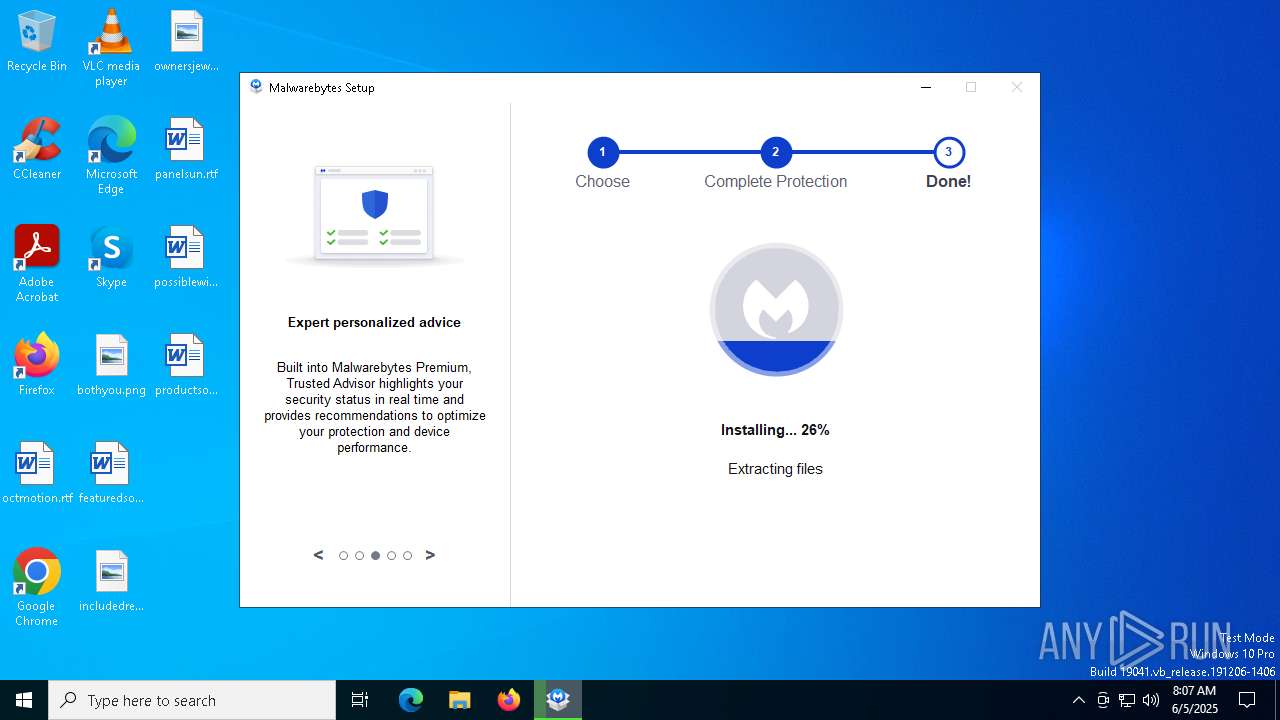Screen dimensions: 1280x720
Task: Select the ownersjew image file icon
Action: click(x=186, y=41)
